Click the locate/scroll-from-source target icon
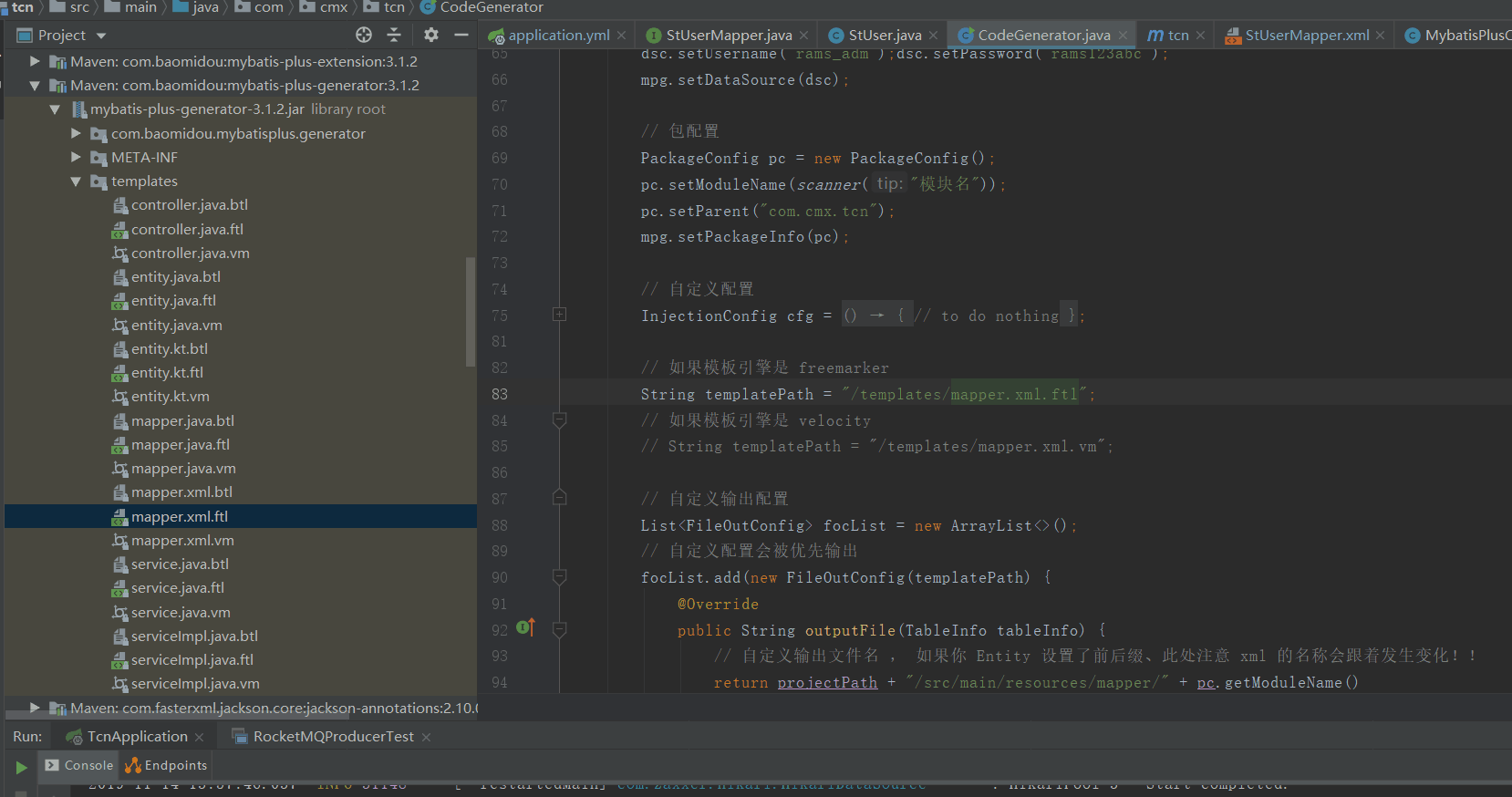Viewport: 1512px width, 797px height. 364,35
